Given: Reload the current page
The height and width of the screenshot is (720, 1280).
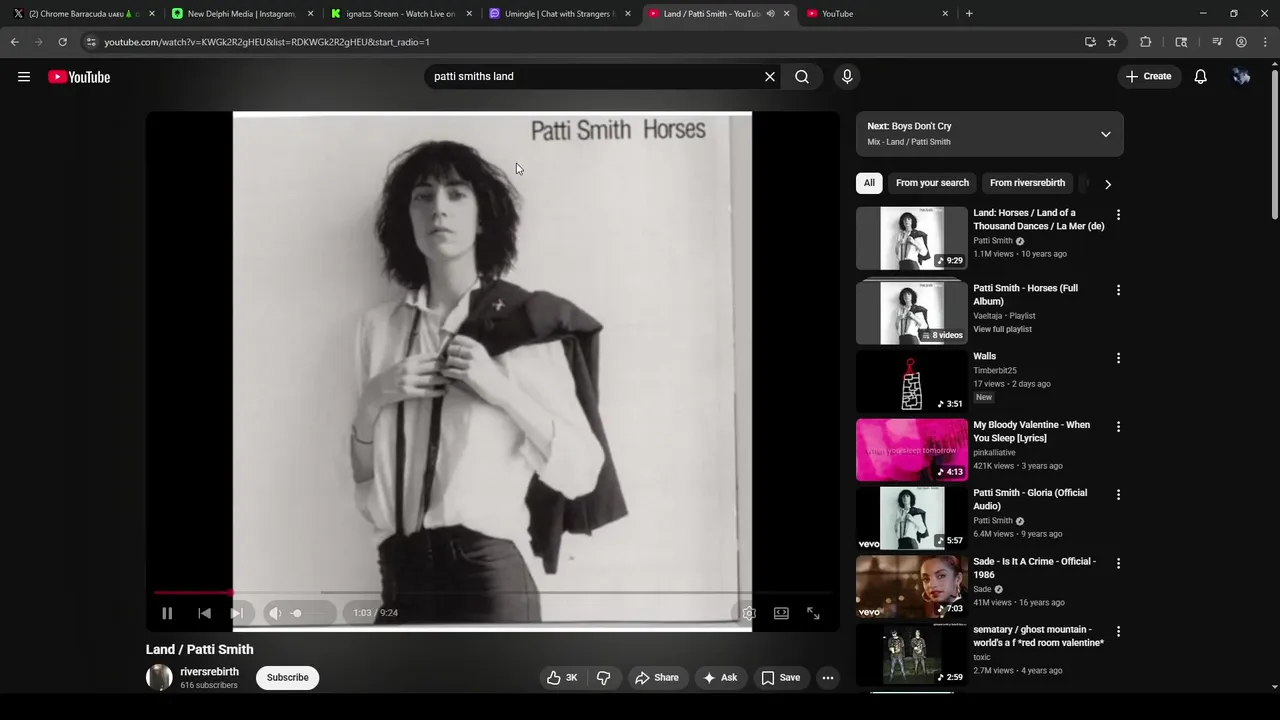Looking at the screenshot, I should coord(62,42).
